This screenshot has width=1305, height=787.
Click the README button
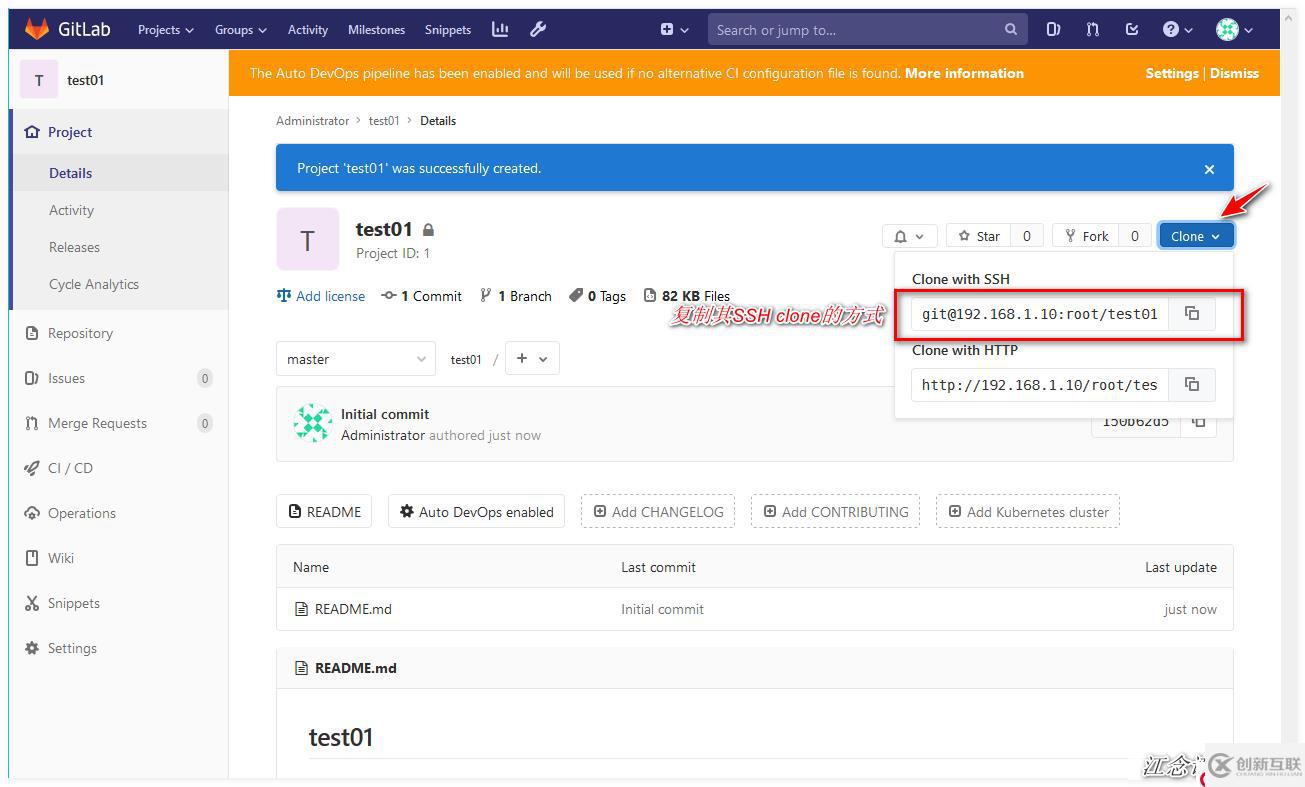325,511
